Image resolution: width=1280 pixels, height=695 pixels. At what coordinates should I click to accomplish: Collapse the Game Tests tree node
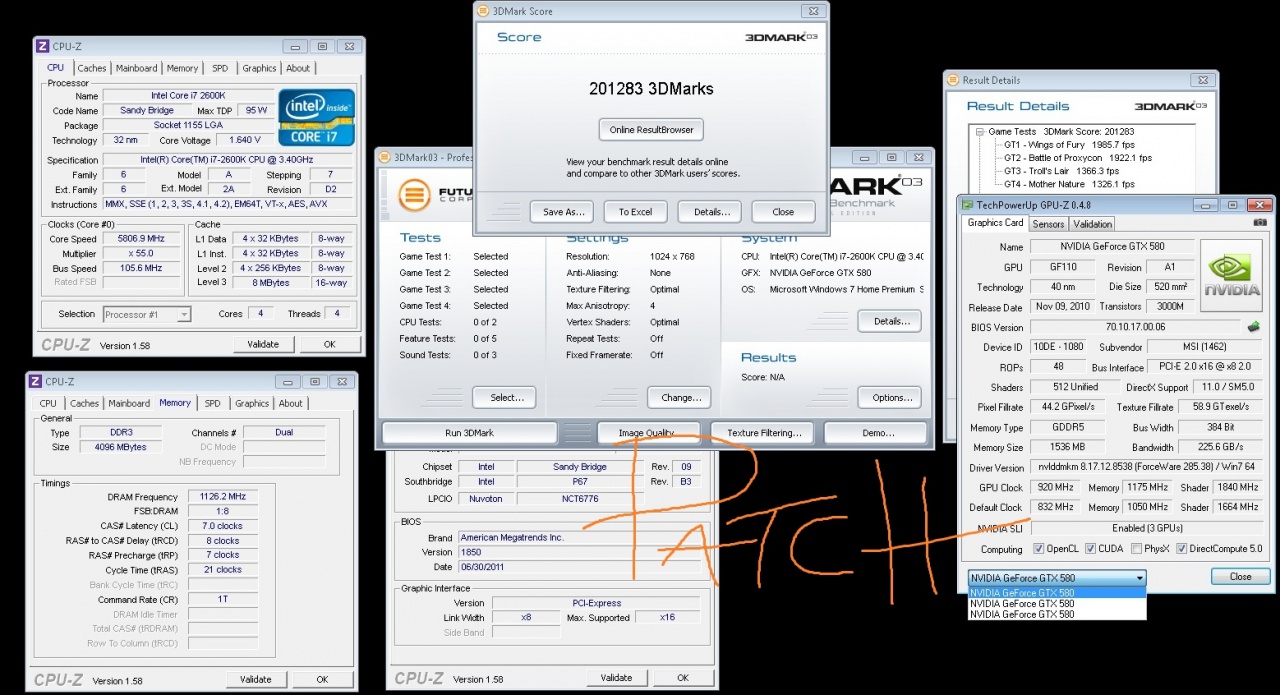(x=980, y=132)
